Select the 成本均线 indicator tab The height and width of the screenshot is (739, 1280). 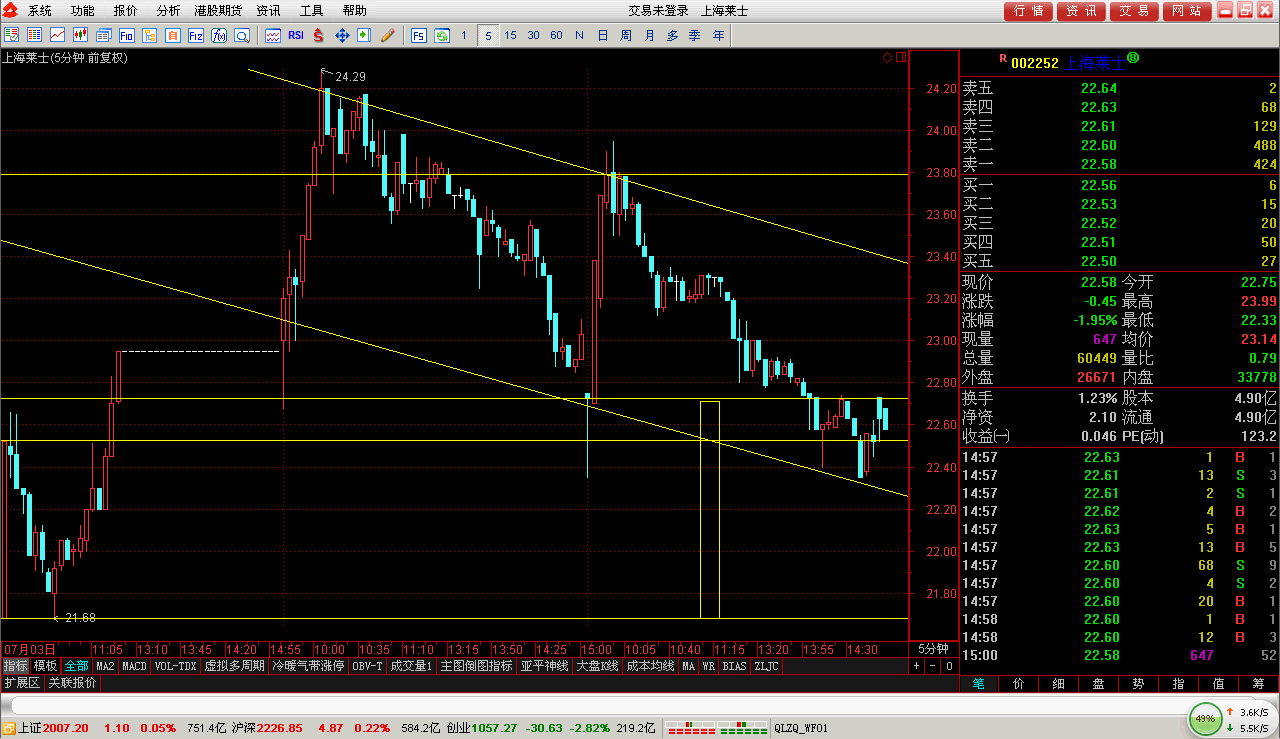coord(650,666)
